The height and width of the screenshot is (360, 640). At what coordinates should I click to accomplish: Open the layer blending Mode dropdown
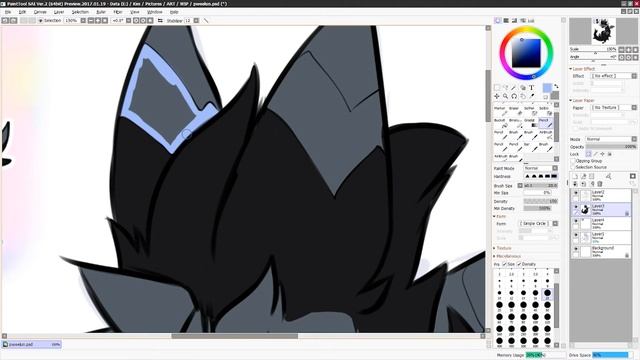611,139
